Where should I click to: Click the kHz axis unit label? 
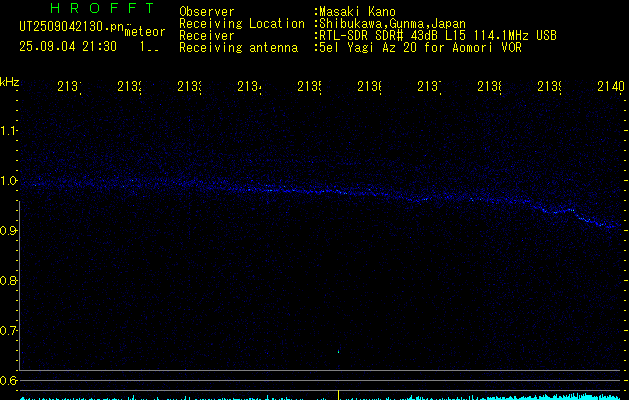tap(10, 82)
